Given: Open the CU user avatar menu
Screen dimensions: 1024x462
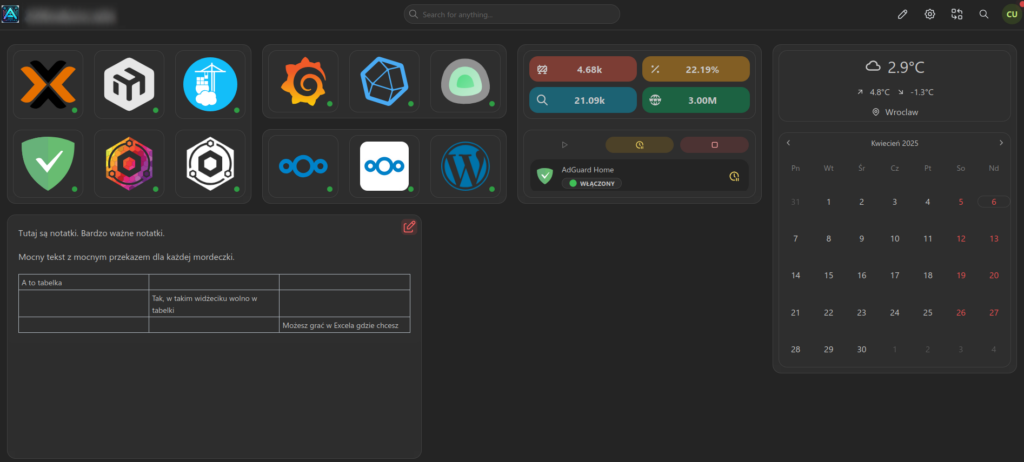Looking at the screenshot, I should coord(1012,14).
